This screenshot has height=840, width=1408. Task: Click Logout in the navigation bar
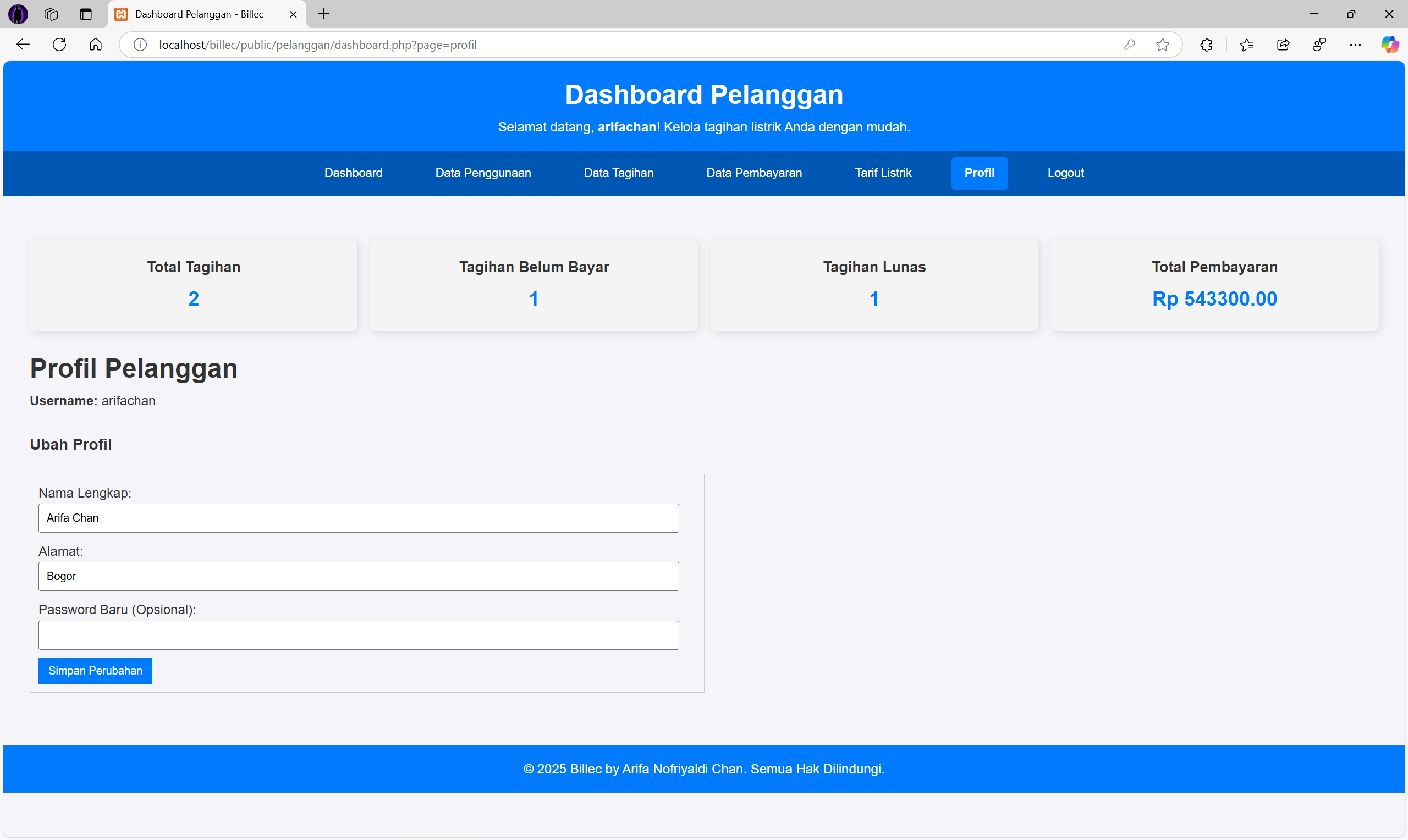tap(1065, 173)
